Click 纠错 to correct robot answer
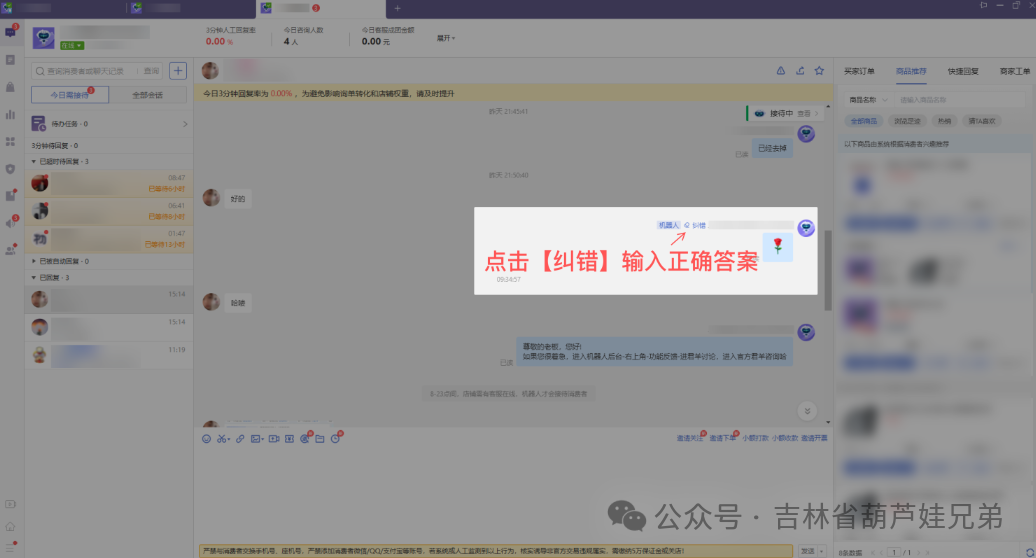 click(695, 225)
